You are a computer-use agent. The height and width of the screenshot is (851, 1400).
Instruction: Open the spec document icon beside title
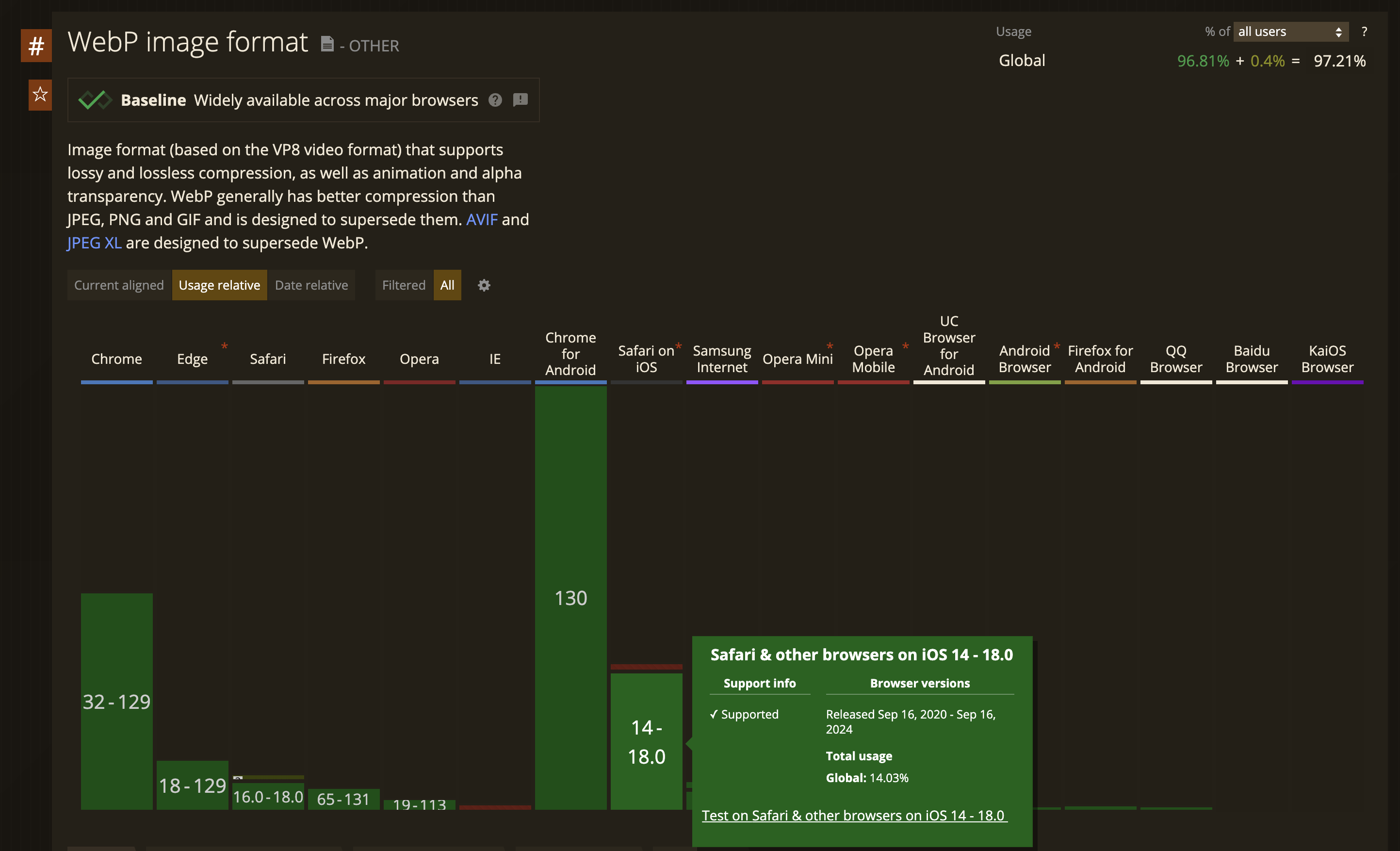327,44
